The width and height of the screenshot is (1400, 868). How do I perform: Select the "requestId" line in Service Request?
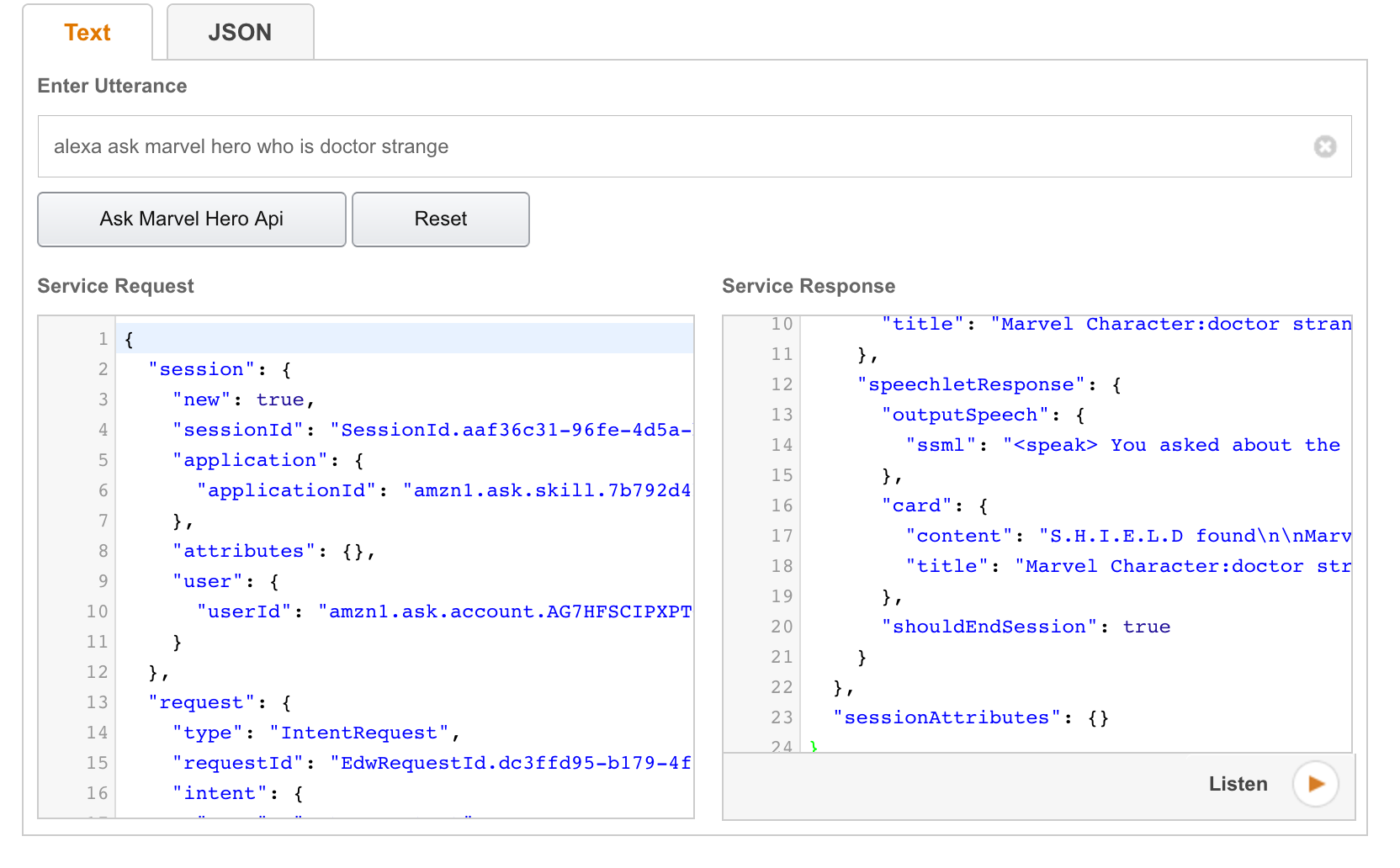coord(431,763)
